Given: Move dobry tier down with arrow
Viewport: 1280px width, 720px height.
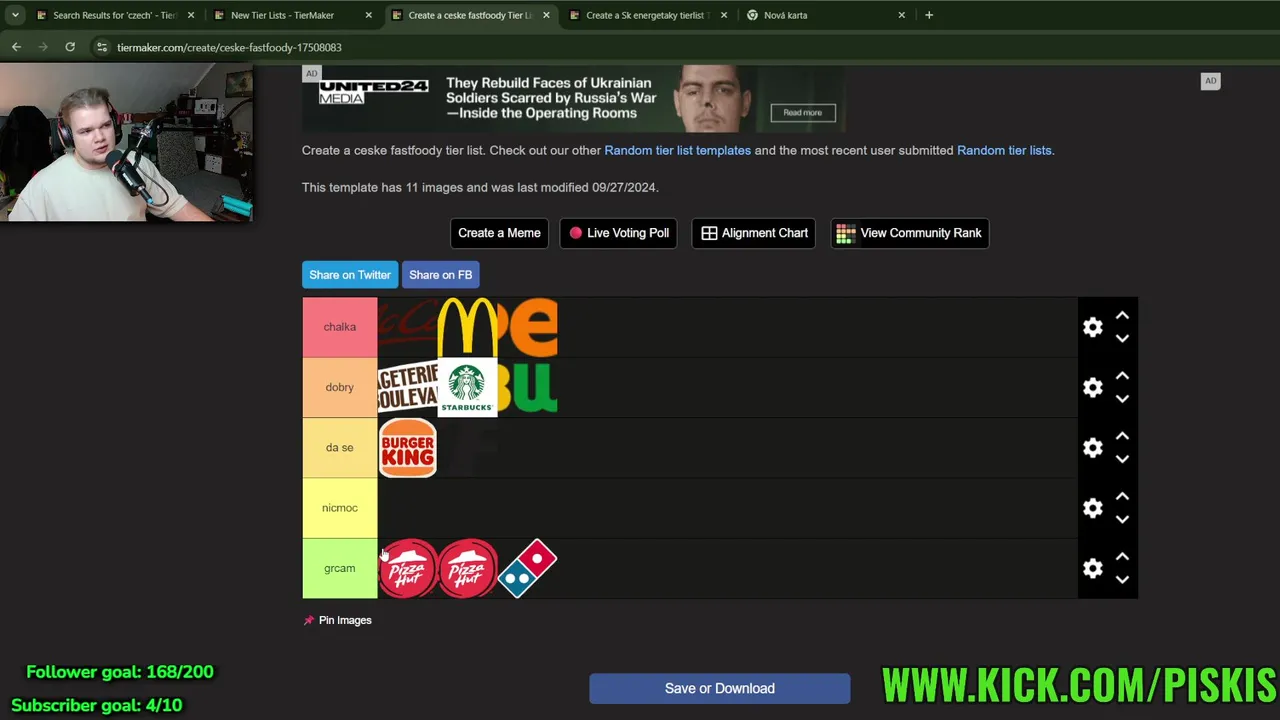Looking at the screenshot, I should 1122,398.
